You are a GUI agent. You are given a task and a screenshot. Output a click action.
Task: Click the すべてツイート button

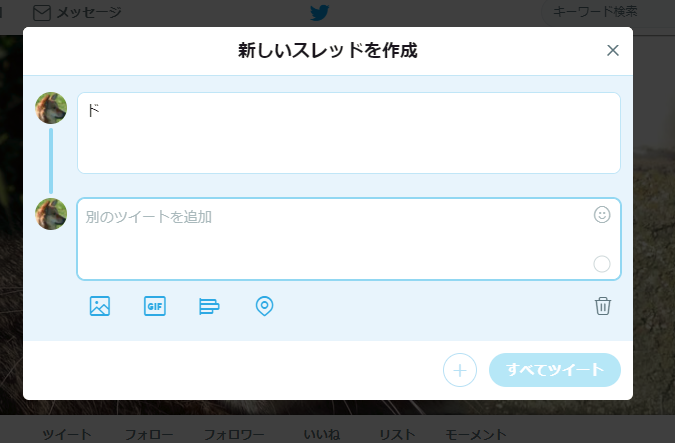pyautogui.click(x=554, y=370)
